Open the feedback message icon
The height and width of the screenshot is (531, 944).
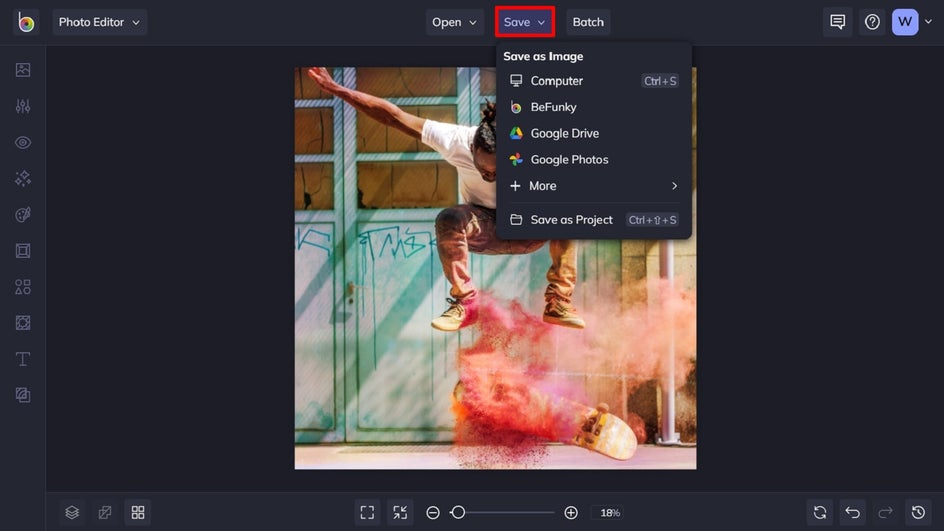pos(837,22)
